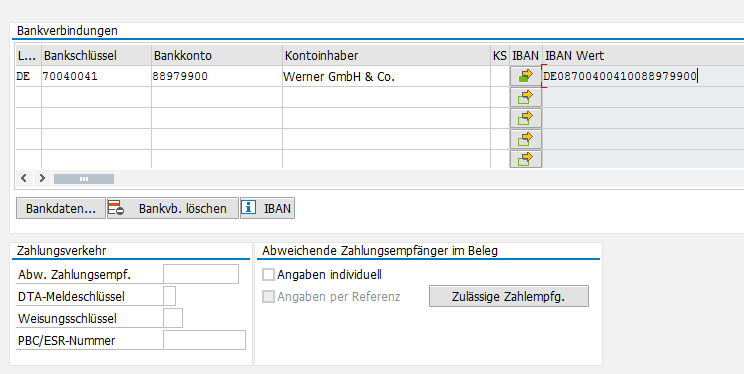Click the Kontoinhaber column header
Screen dimensions: 744x374
click(386, 56)
